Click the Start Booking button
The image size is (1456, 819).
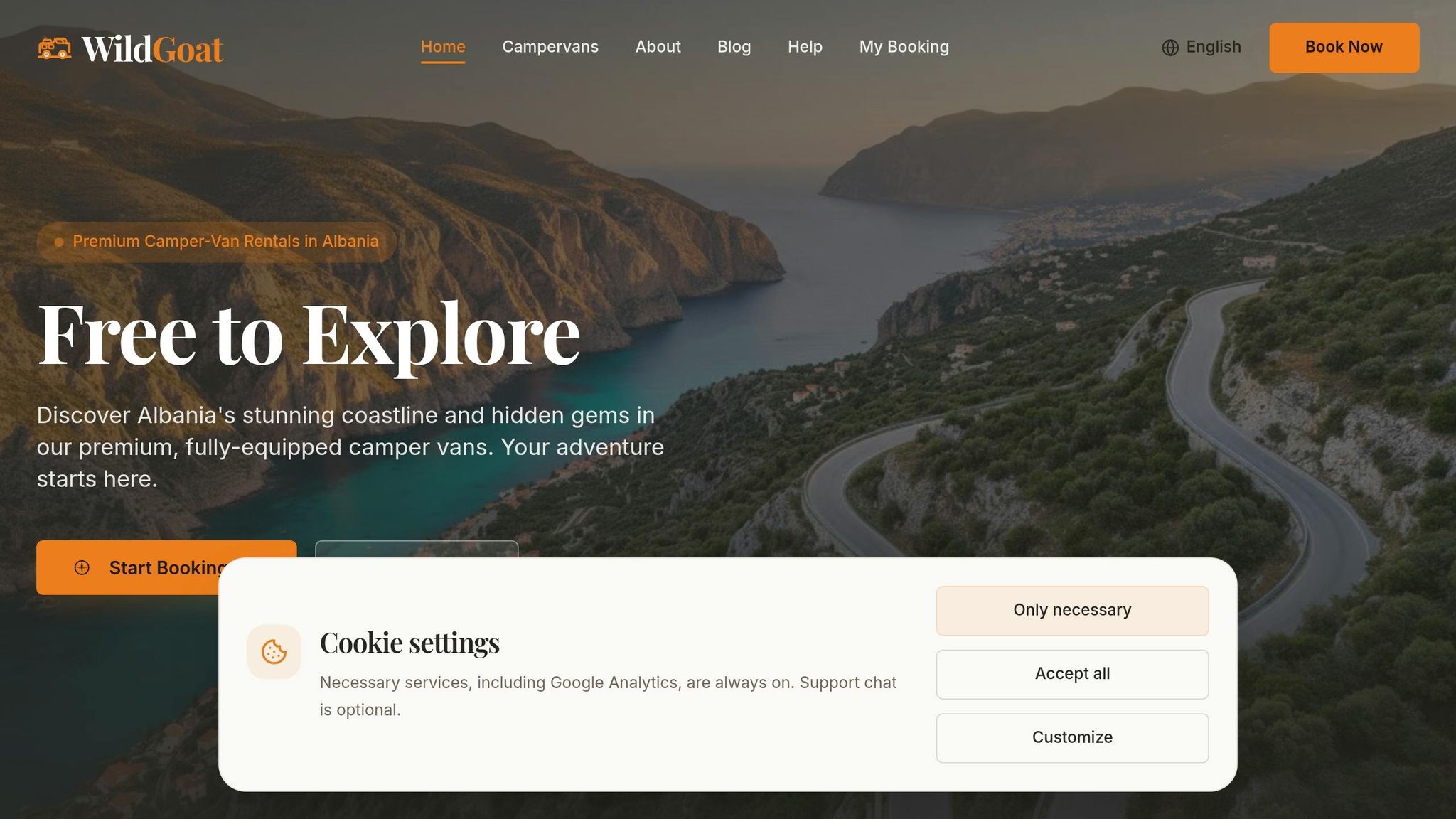coord(166,567)
